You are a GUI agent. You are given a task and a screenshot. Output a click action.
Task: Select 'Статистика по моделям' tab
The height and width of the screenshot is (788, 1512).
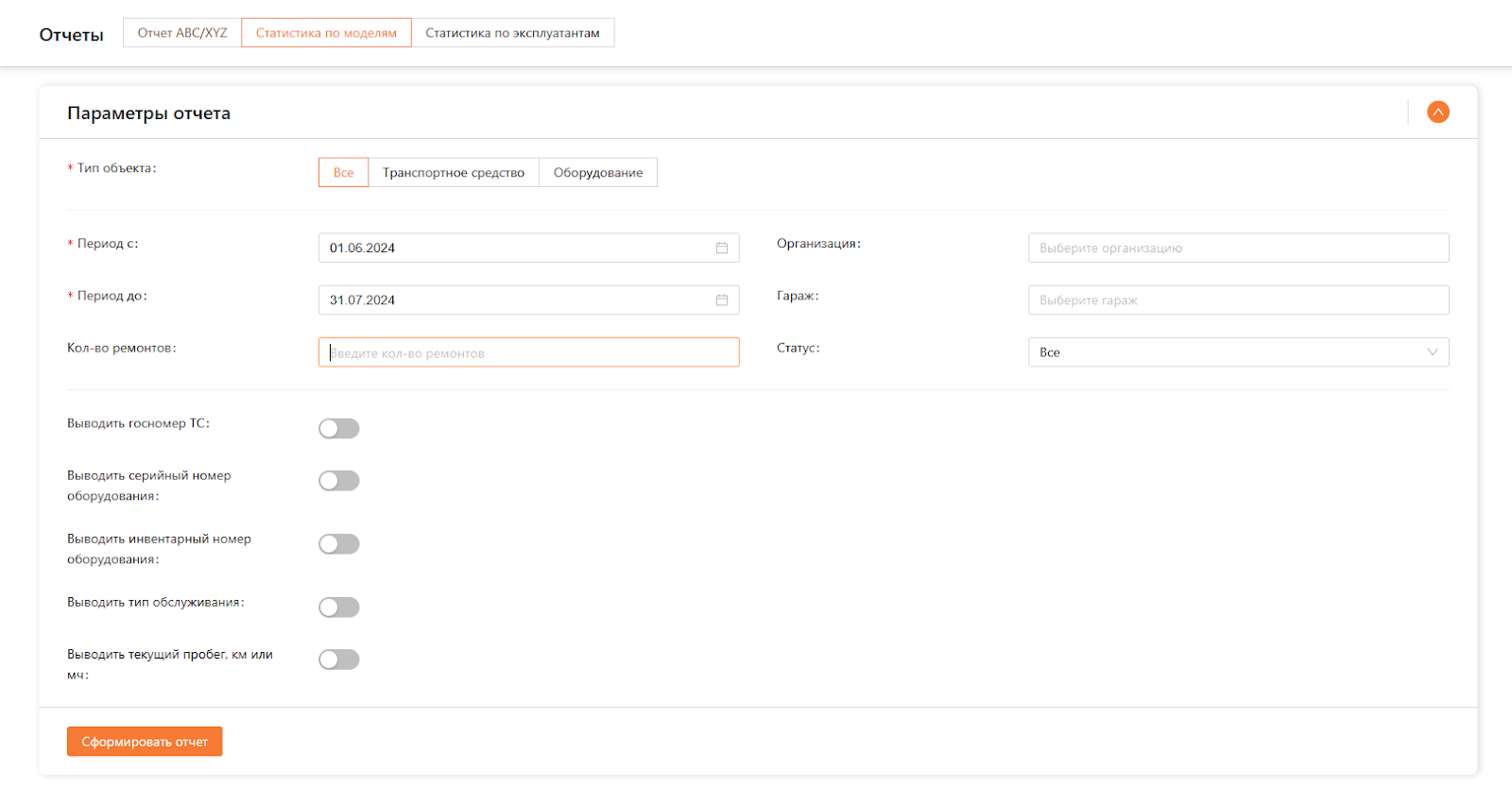[x=326, y=33]
